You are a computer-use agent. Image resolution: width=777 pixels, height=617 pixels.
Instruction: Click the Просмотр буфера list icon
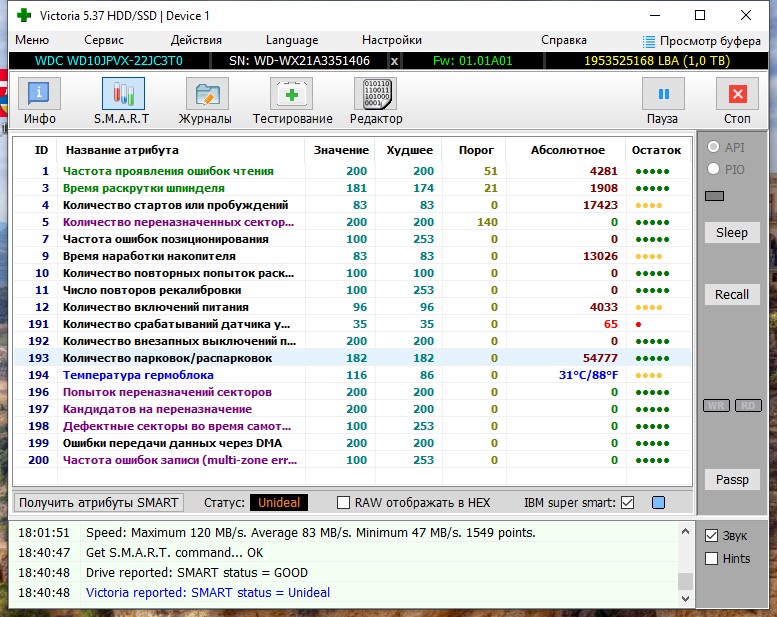649,42
